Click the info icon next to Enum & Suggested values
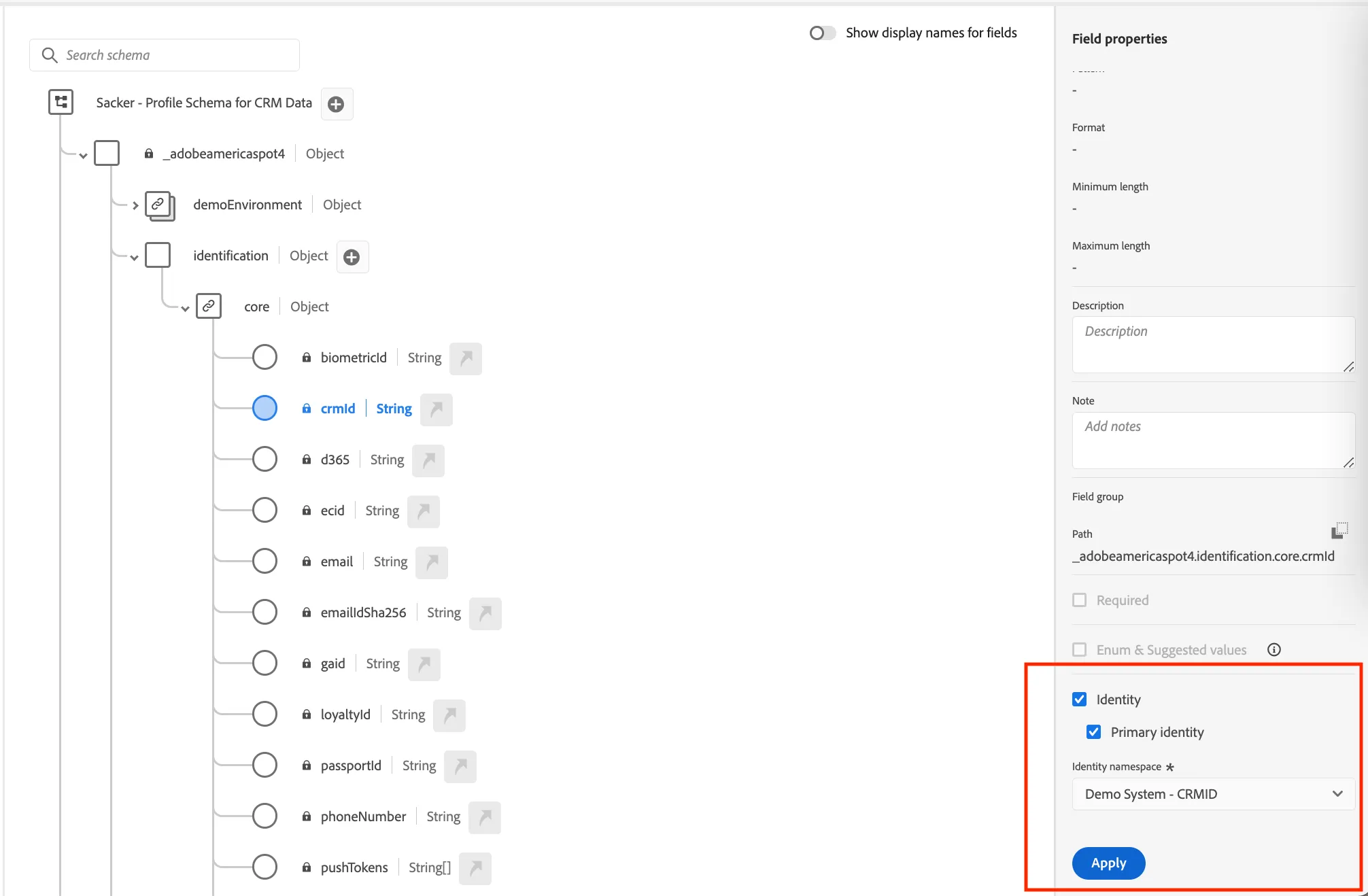 [x=1274, y=649]
